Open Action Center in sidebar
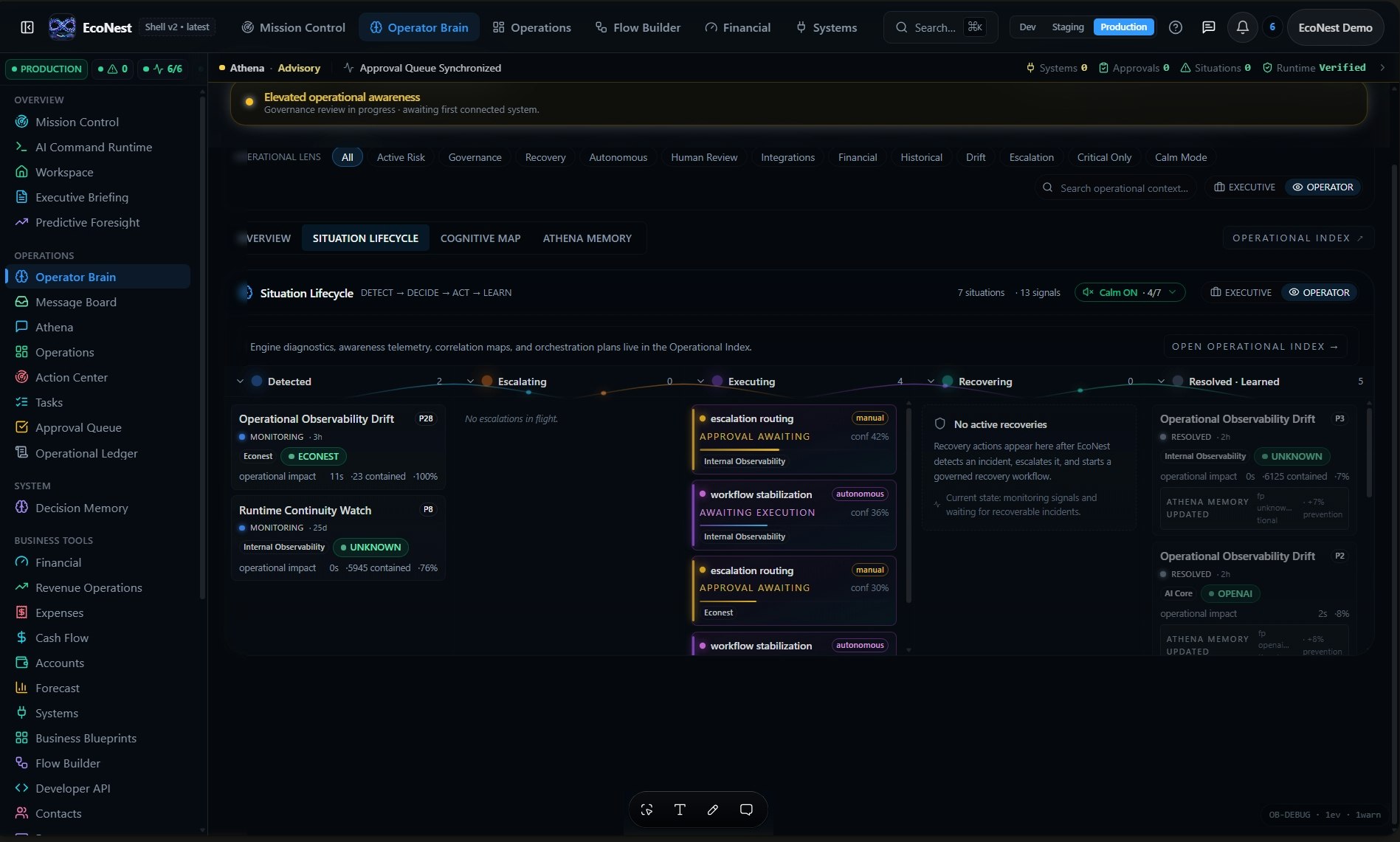This screenshot has height=842, width=1400. (72, 377)
